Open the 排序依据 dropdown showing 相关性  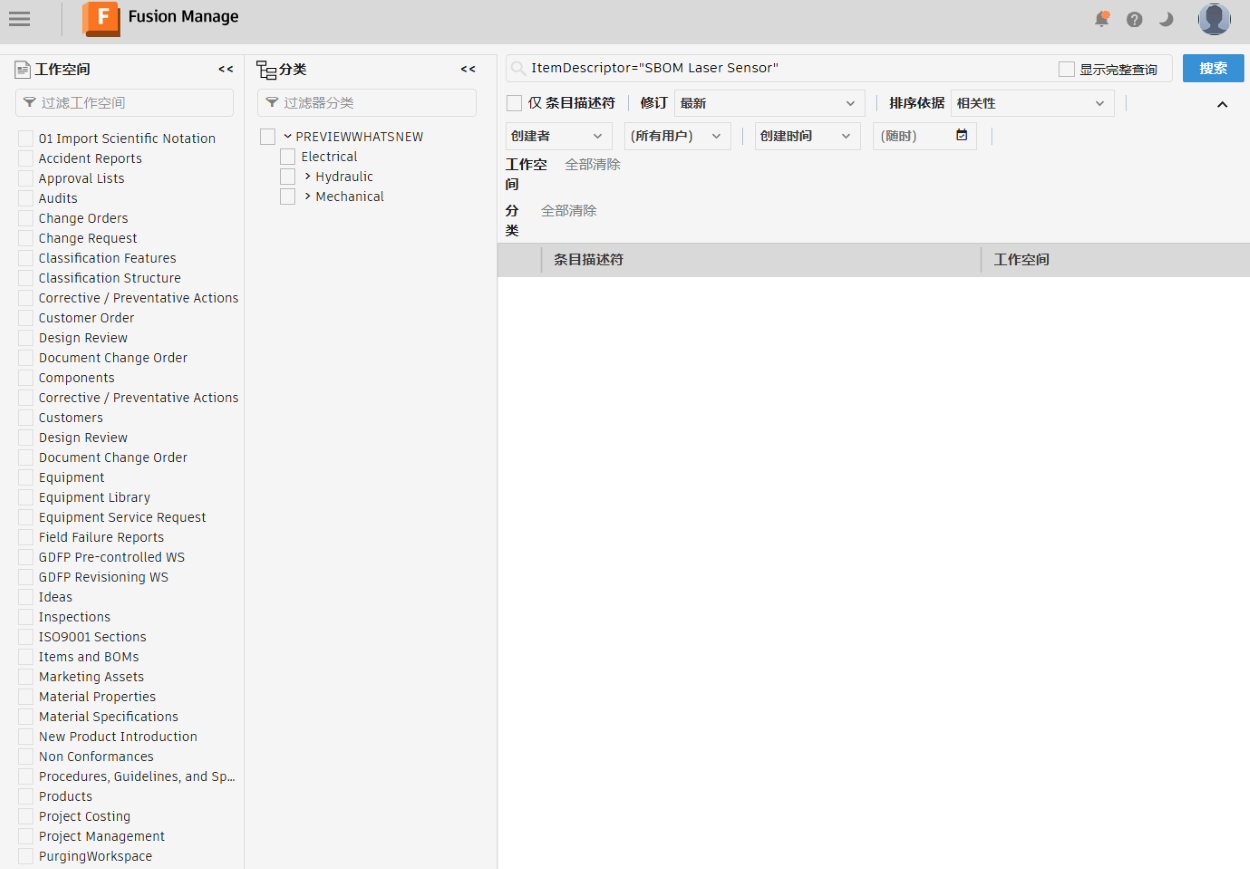click(x=1032, y=103)
